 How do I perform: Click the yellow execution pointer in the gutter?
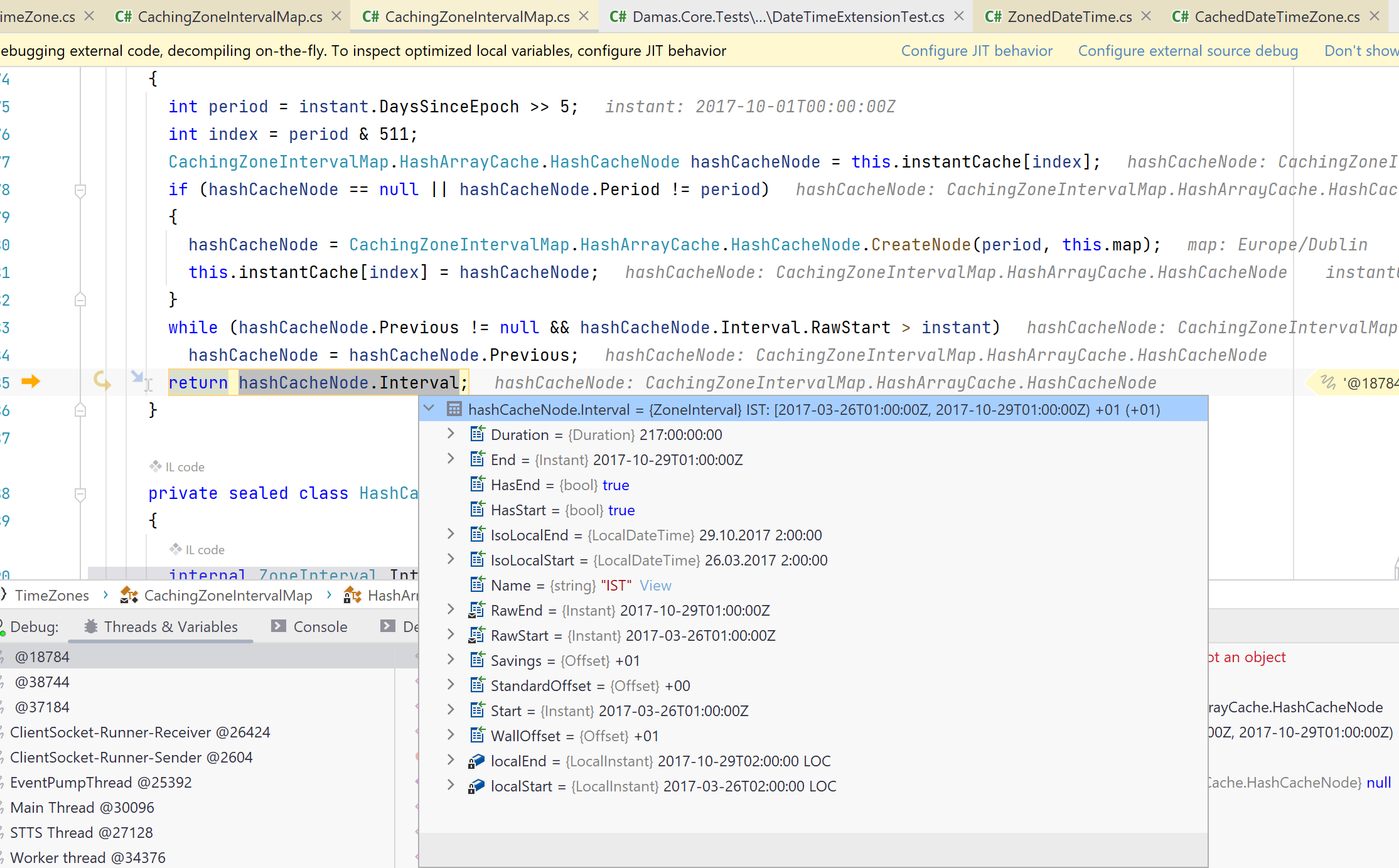click(x=30, y=381)
